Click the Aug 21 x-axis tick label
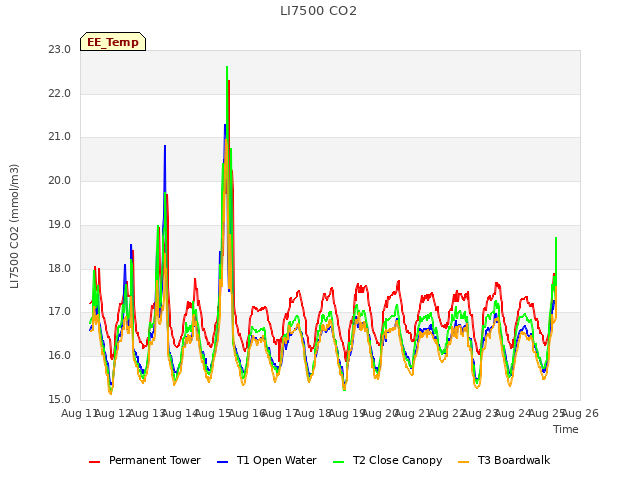The height and width of the screenshot is (480, 640). pyautogui.click(x=413, y=413)
